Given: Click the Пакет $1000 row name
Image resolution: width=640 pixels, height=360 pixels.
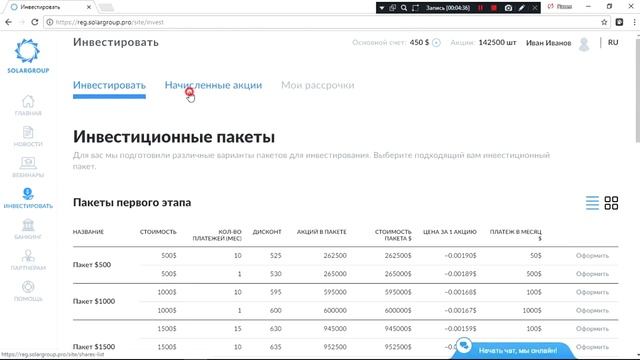Looking at the screenshot, I should click(x=94, y=301).
